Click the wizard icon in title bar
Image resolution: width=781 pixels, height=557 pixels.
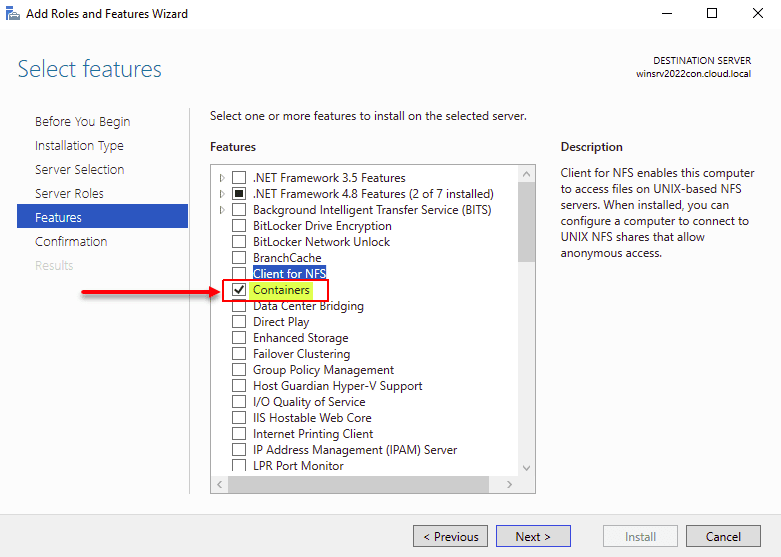click(x=12, y=14)
